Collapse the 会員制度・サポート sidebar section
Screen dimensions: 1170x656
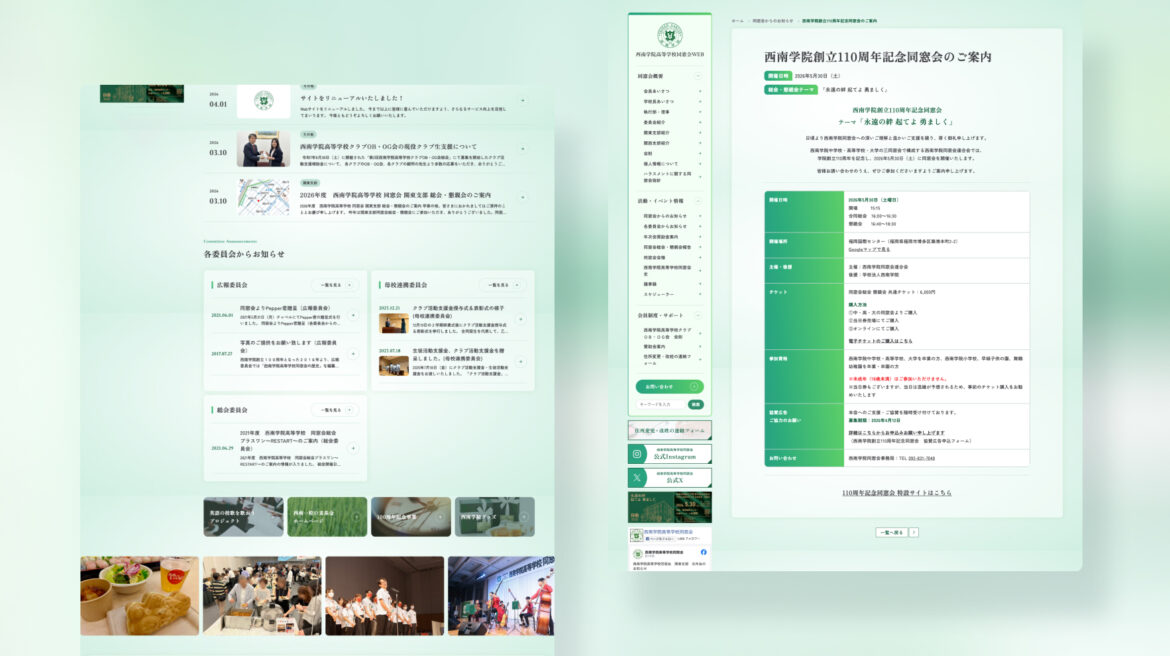click(x=698, y=314)
